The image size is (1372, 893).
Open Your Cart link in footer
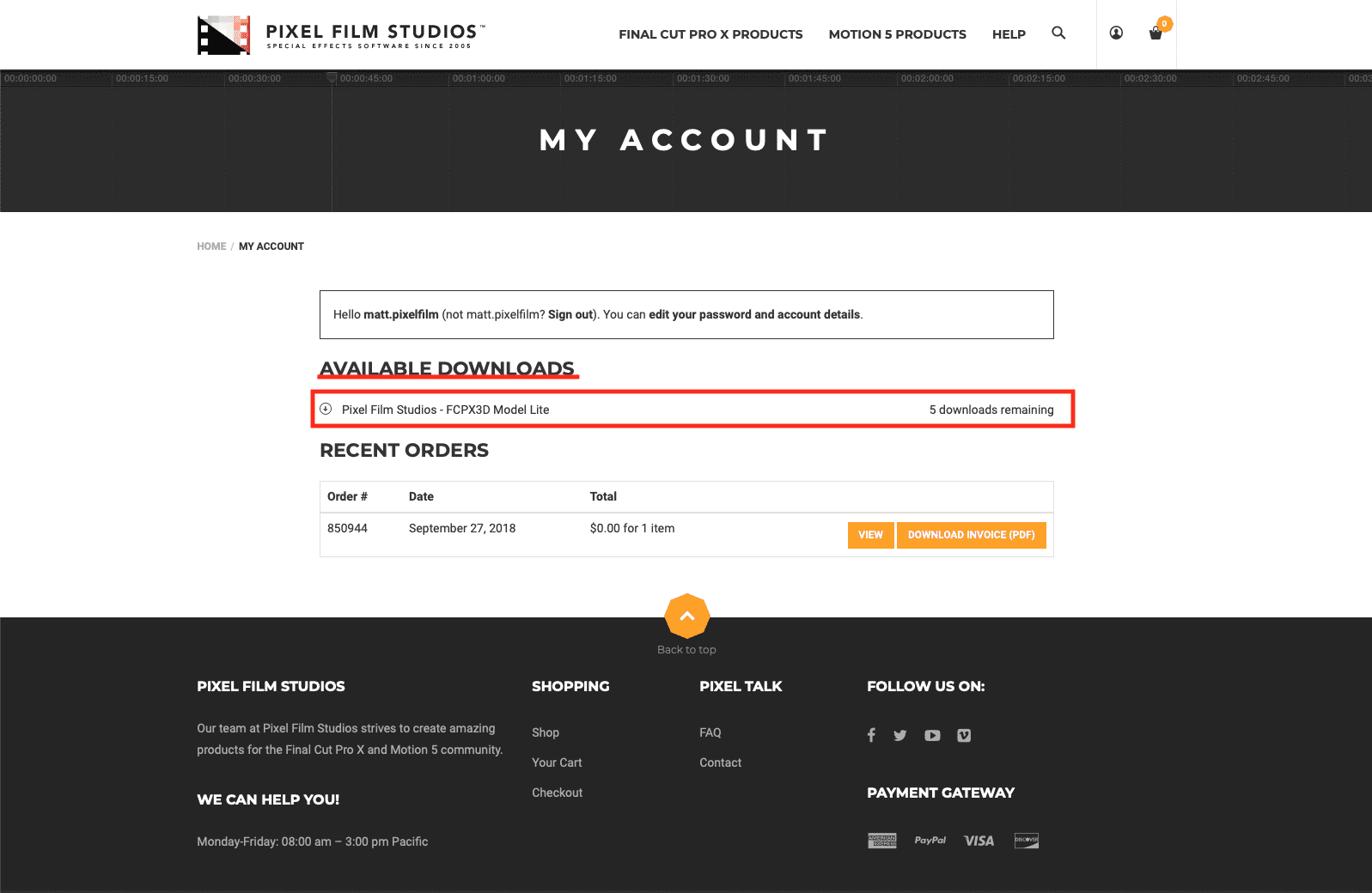(x=557, y=762)
